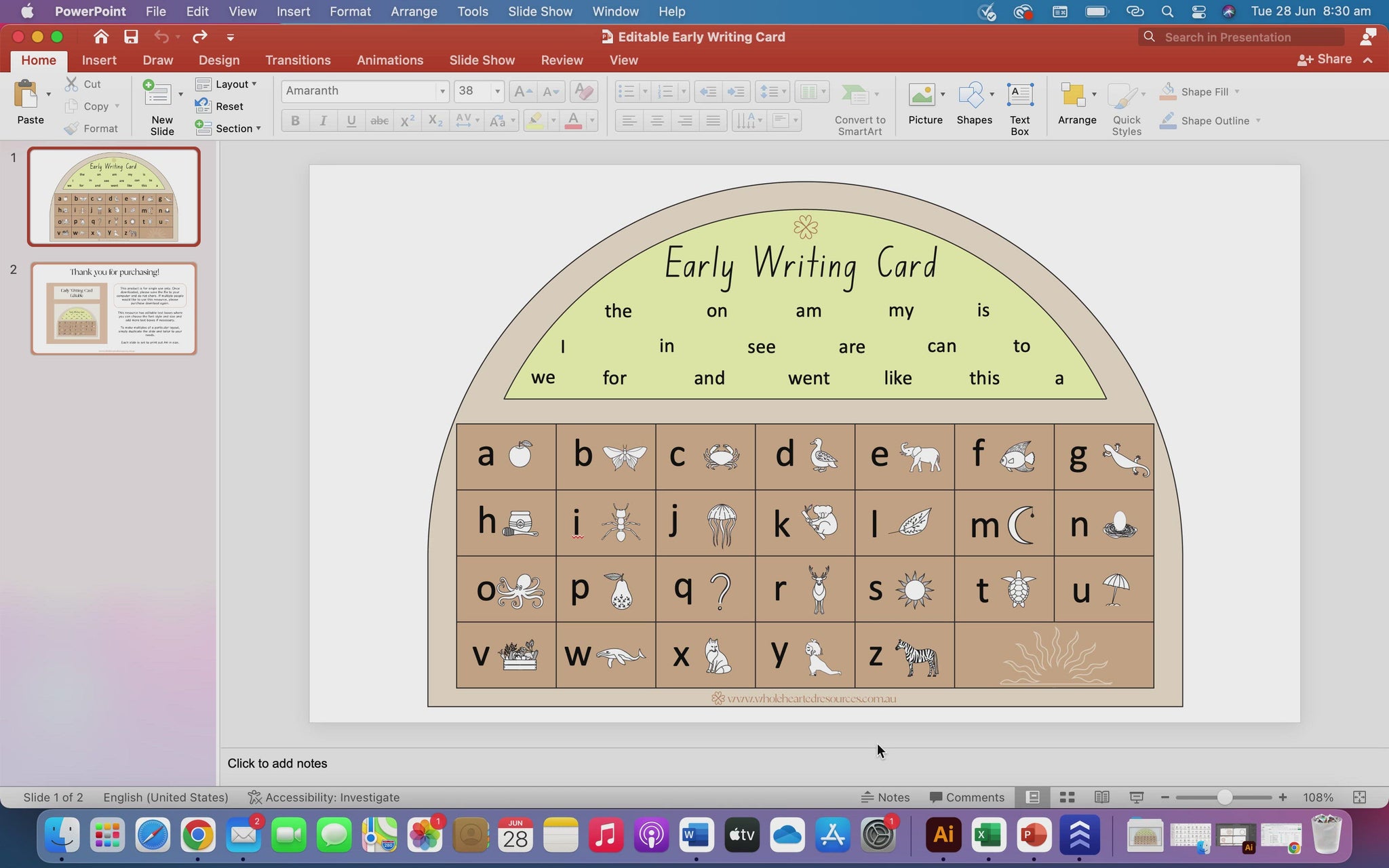Image resolution: width=1389 pixels, height=868 pixels.
Task: Click the Clear Formatting eraser icon
Action: click(x=583, y=91)
